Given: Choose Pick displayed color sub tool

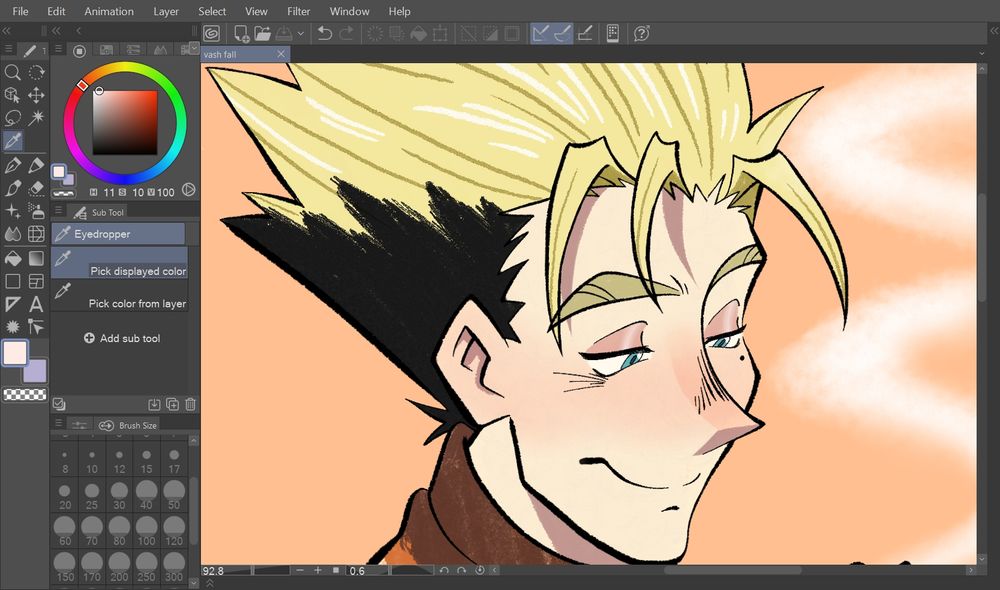Looking at the screenshot, I should pyautogui.click(x=119, y=263).
